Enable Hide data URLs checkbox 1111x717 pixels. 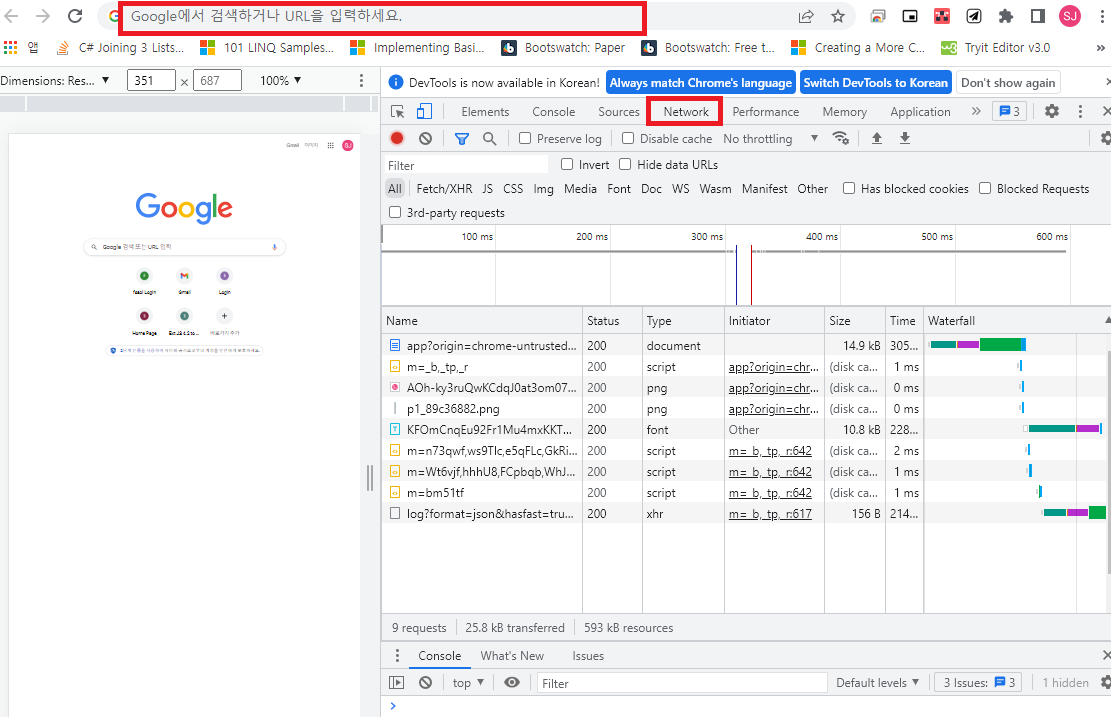coord(625,164)
